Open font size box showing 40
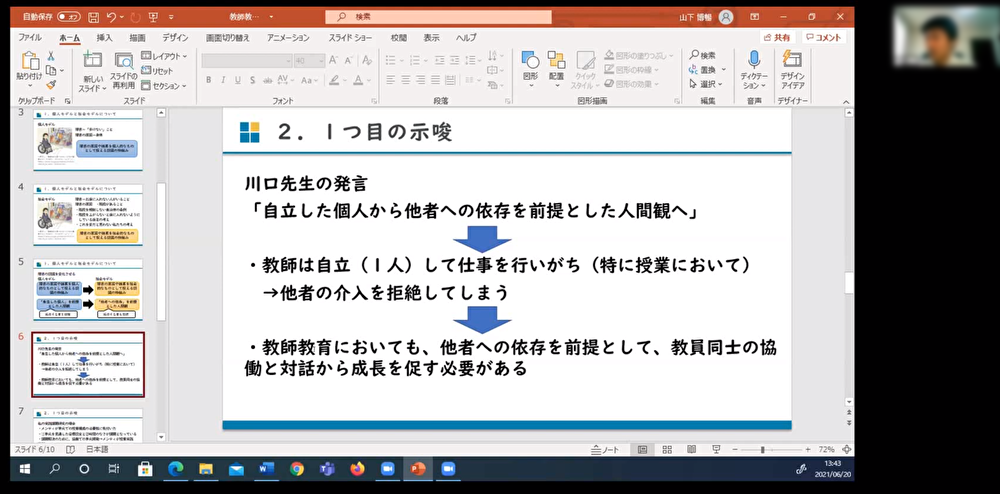The height and width of the screenshot is (494, 1000). (310, 61)
